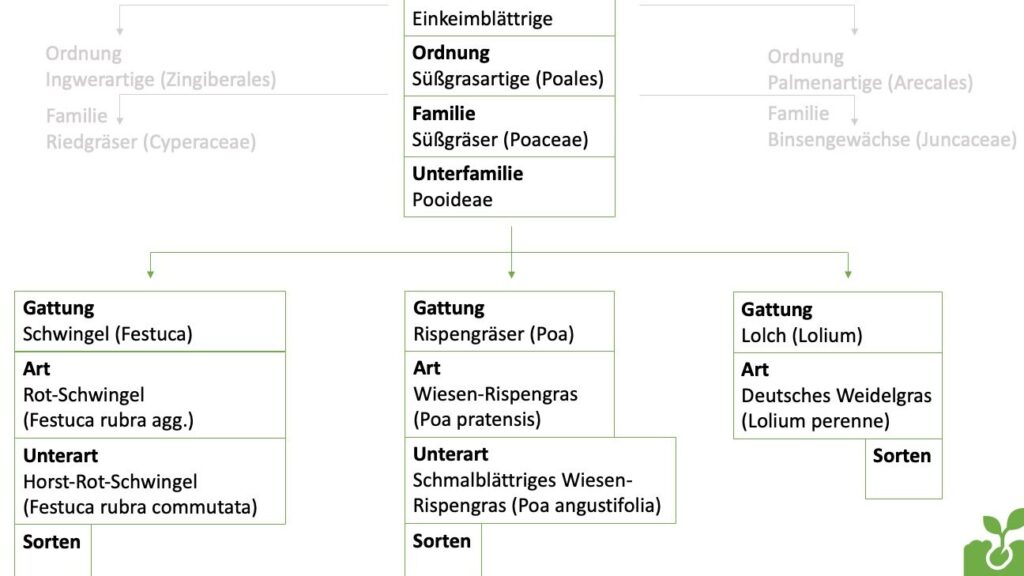The width and height of the screenshot is (1024, 576).
Task: Click the Unterart Horst-Rot-Schwingel box
Action: coord(150,481)
